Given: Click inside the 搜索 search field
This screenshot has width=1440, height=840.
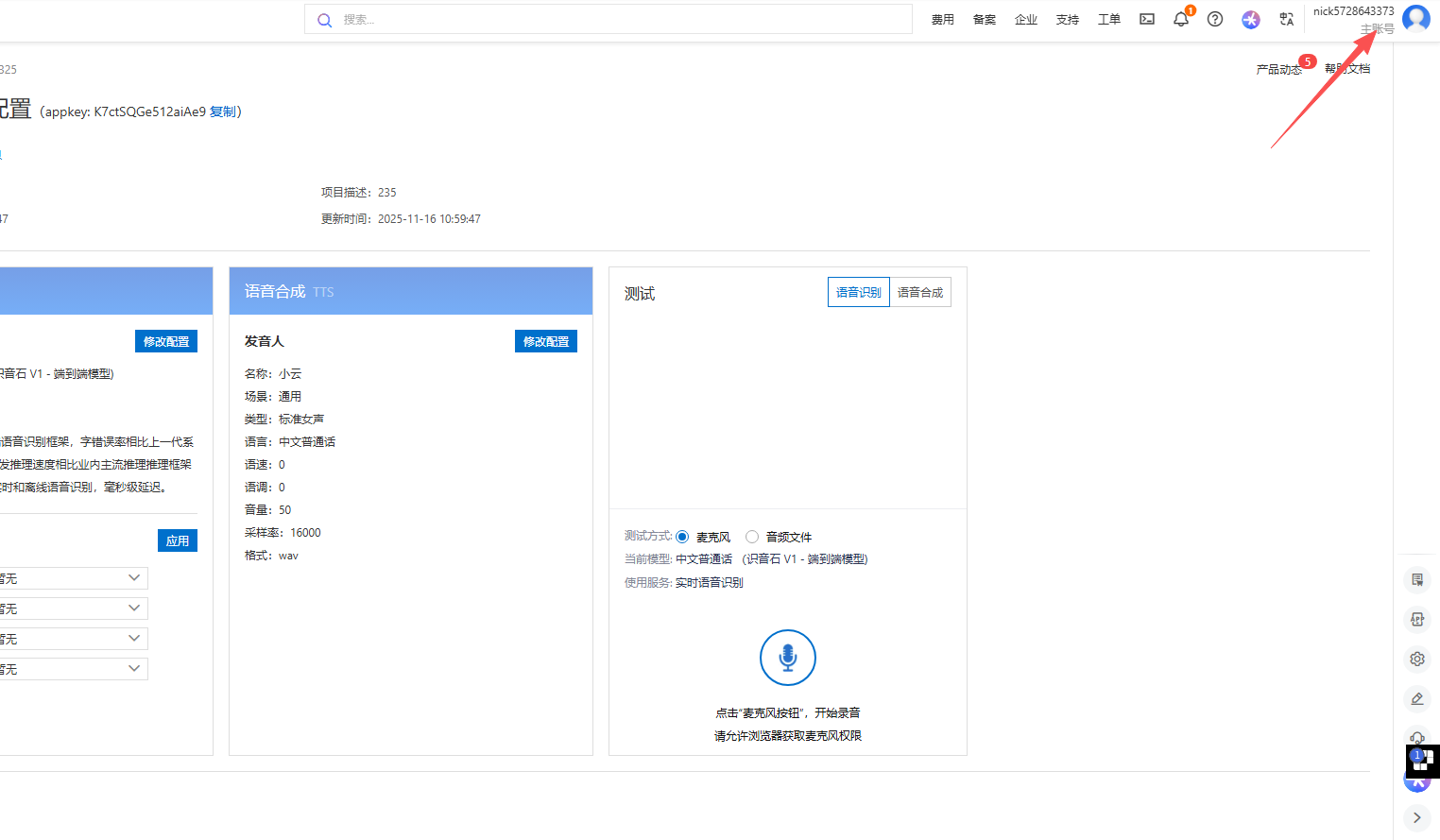Looking at the screenshot, I should (609, 19).
